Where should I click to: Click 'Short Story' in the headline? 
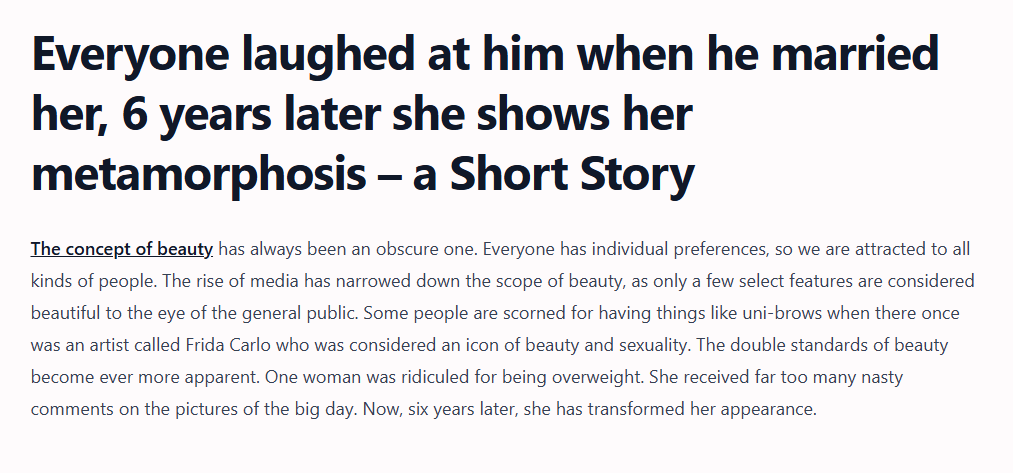coord(571,175)
